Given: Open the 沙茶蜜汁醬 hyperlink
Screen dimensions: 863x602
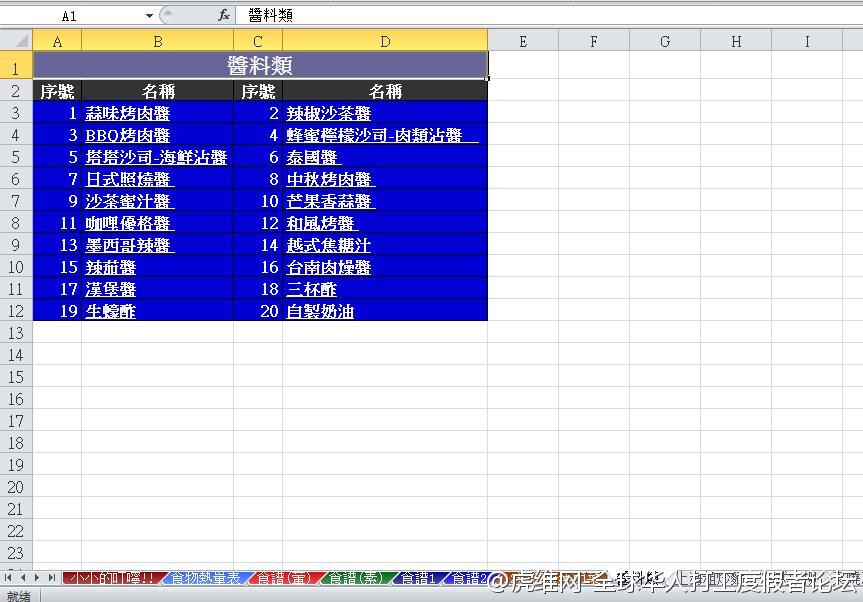Looking at the screenshot, I should click(x=128, y=201).
